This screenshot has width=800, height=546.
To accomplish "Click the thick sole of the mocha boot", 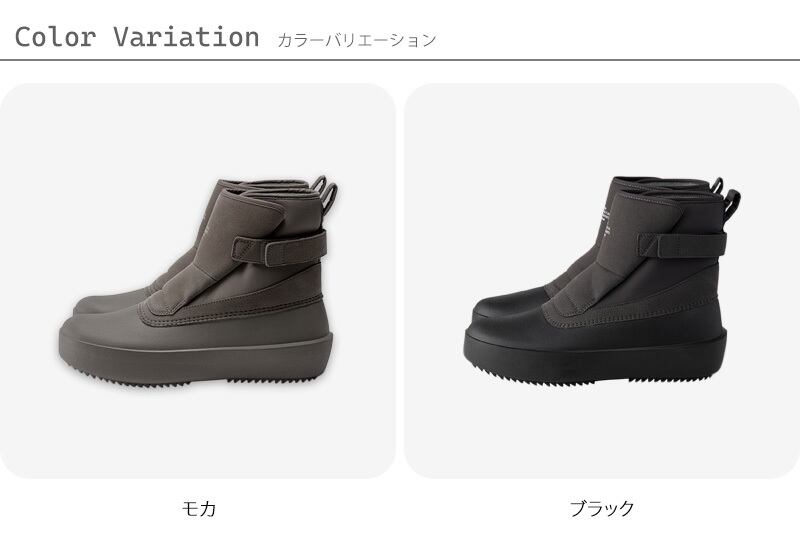I will [196, 358].
